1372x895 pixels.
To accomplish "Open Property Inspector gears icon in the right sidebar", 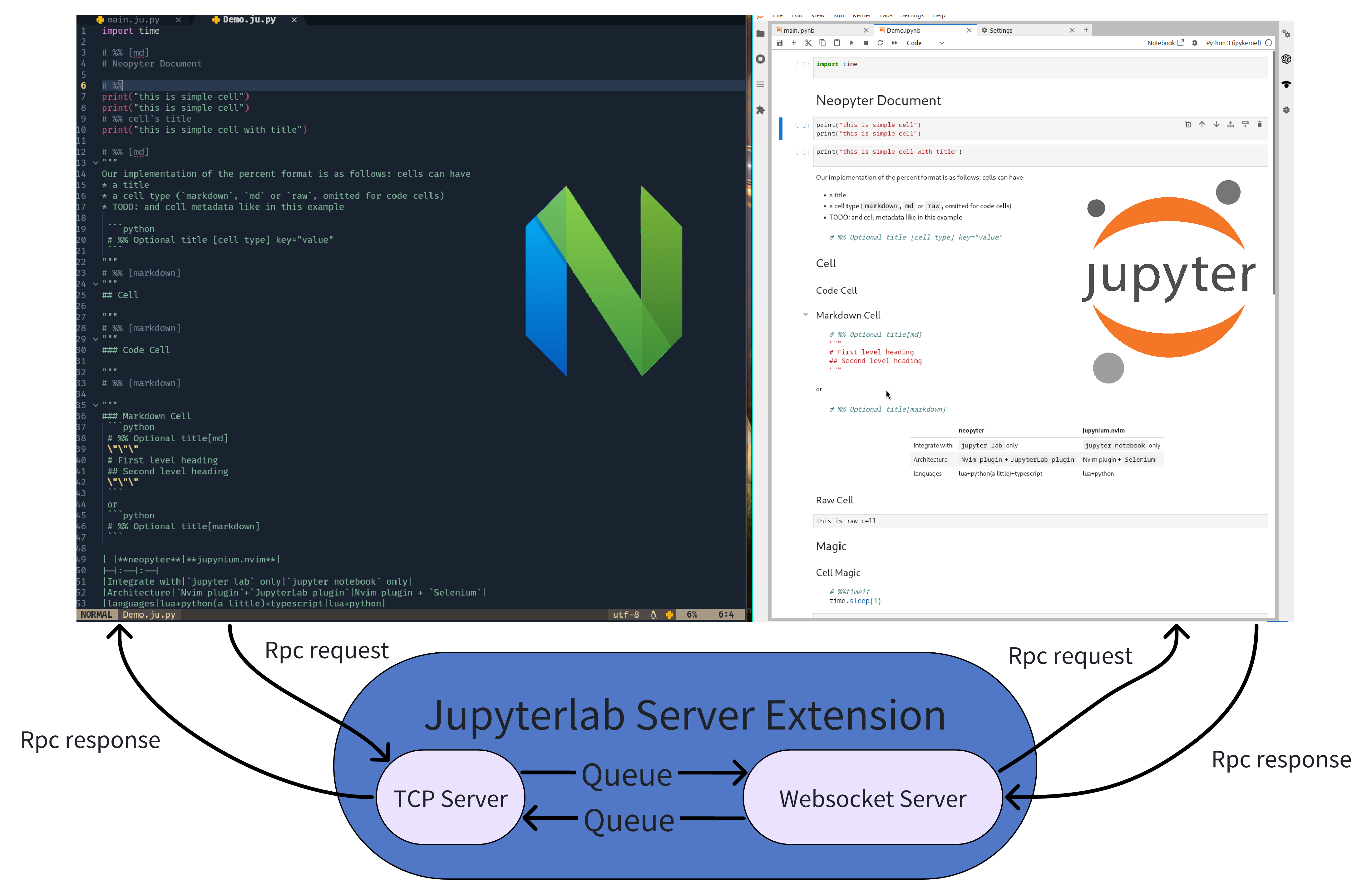I will click(1286, 33).
